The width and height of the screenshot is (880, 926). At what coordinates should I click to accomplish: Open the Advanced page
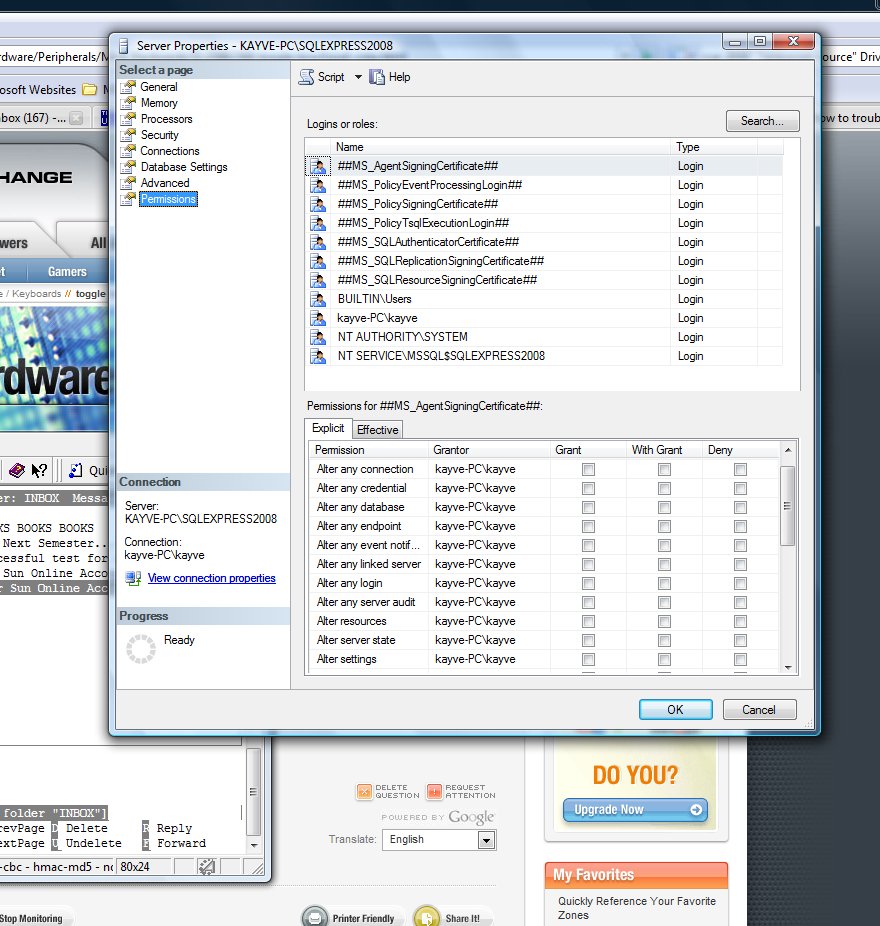tap(165, 183)
